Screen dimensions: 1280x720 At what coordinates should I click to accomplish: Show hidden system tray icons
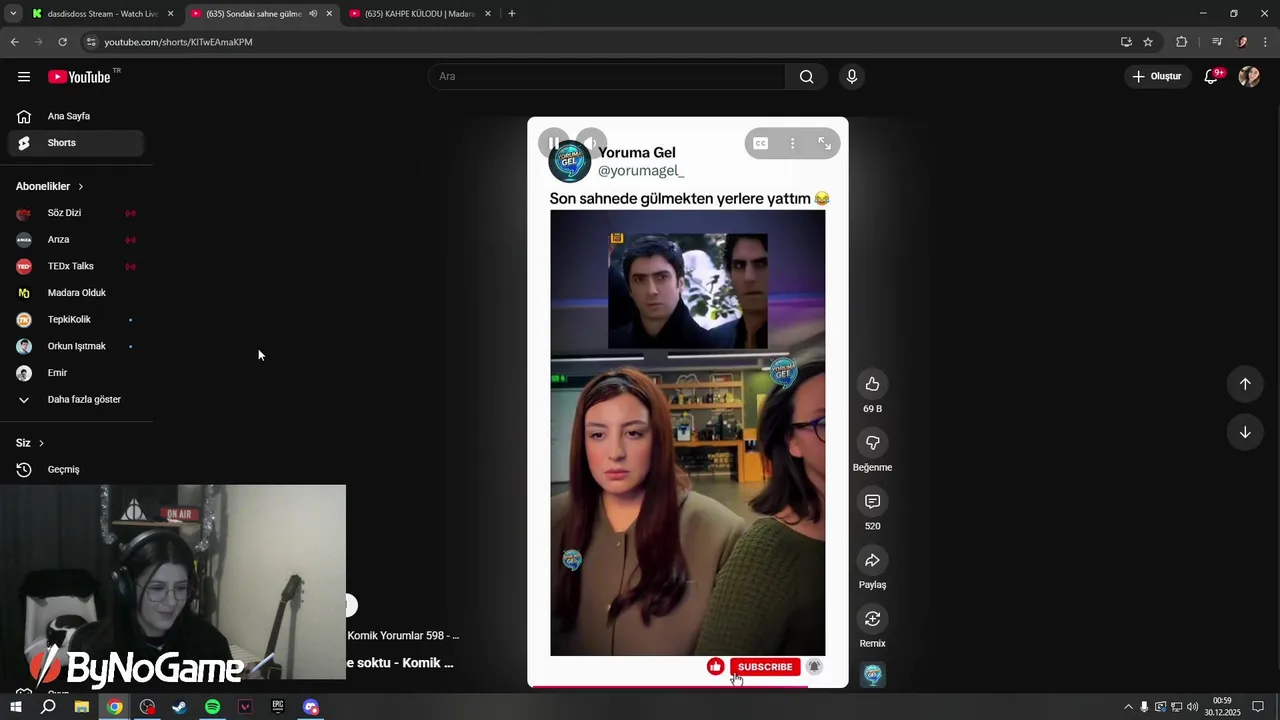pos(1129,707)
